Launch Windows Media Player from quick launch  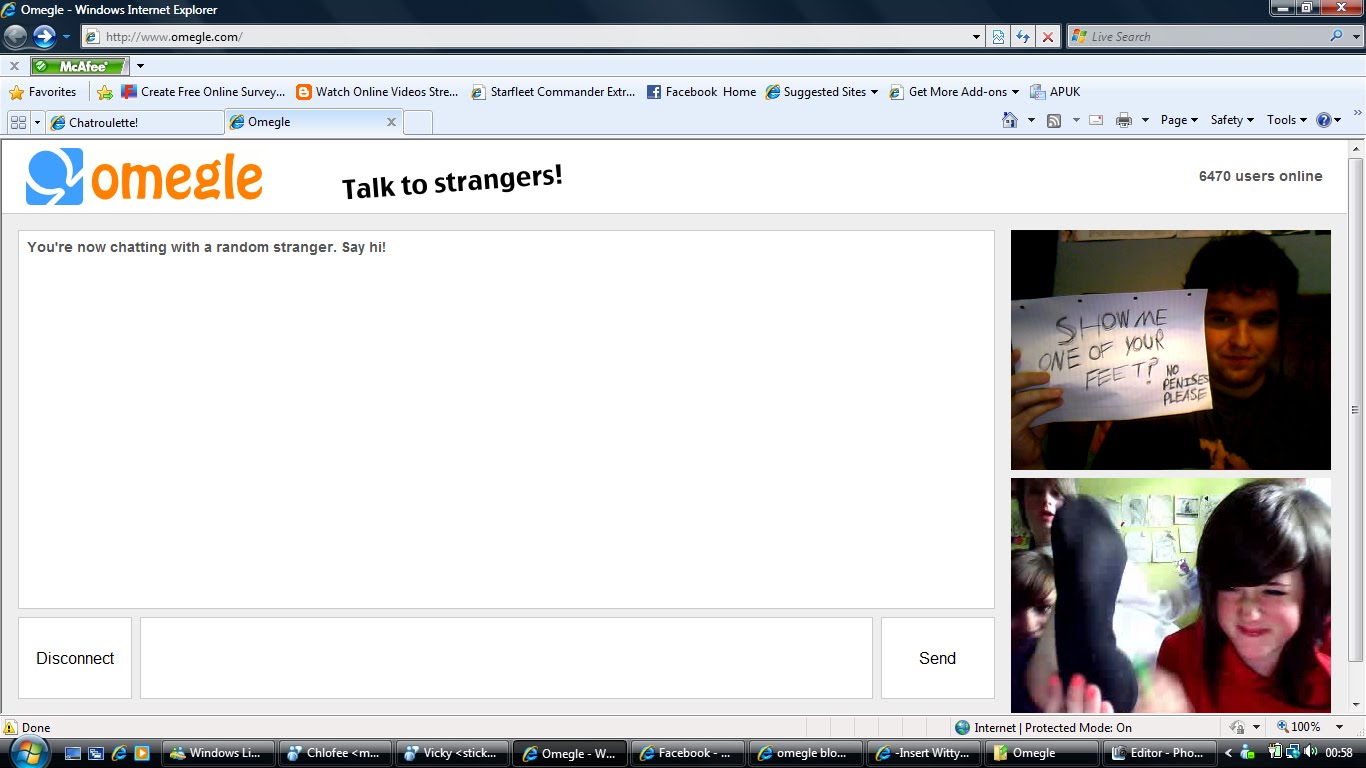click(142, 753)
